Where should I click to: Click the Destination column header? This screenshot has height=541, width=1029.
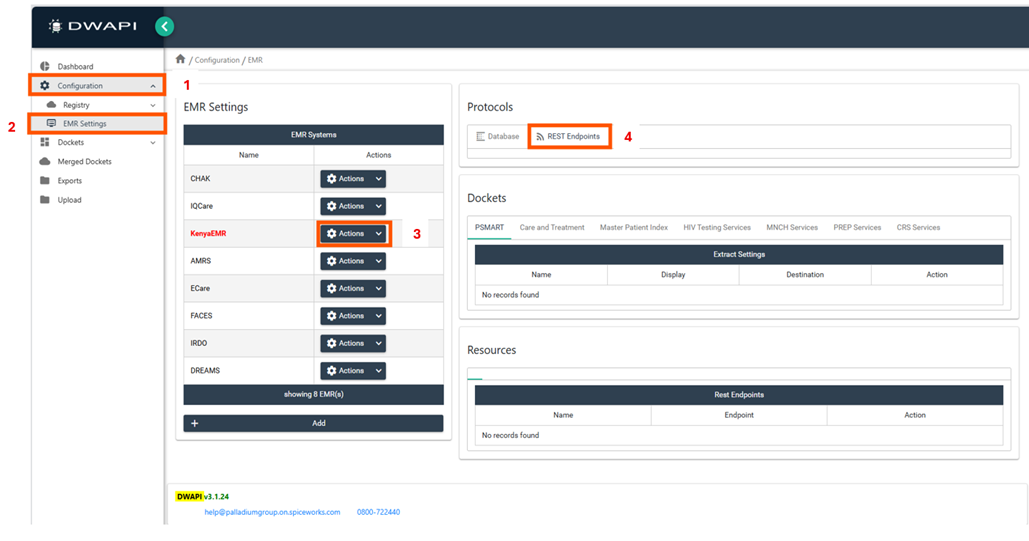(805, 274)
